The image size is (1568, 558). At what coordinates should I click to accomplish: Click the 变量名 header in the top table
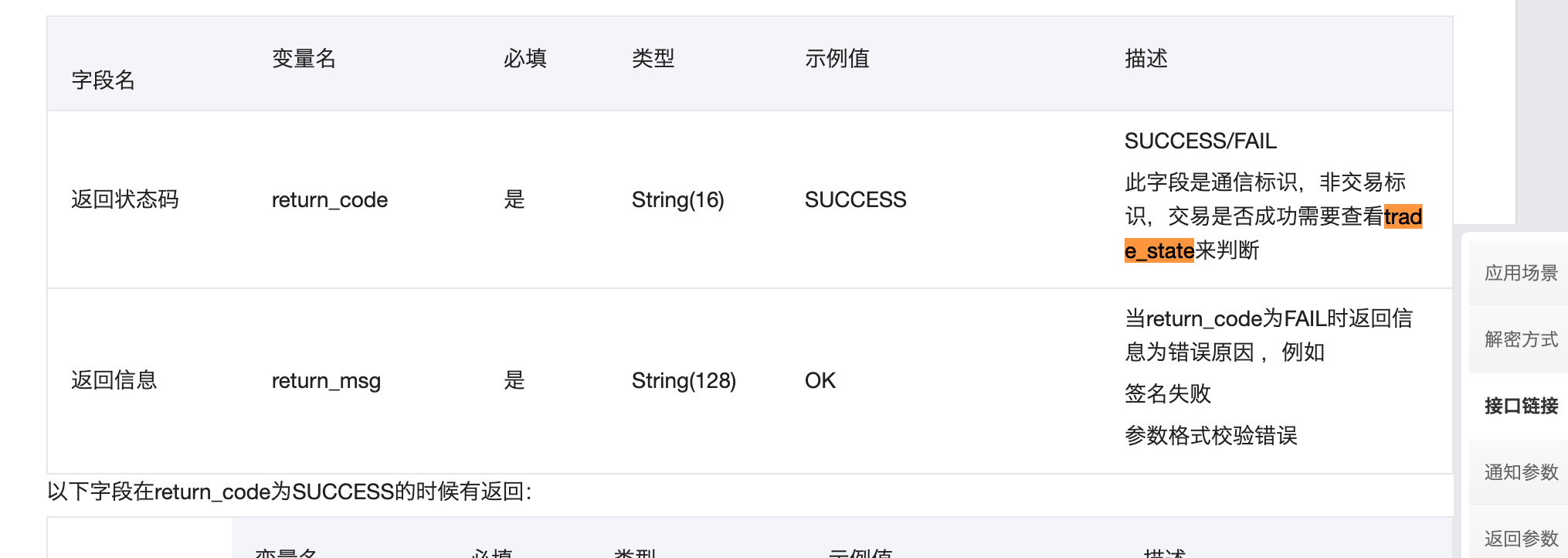tap(304, 59)
